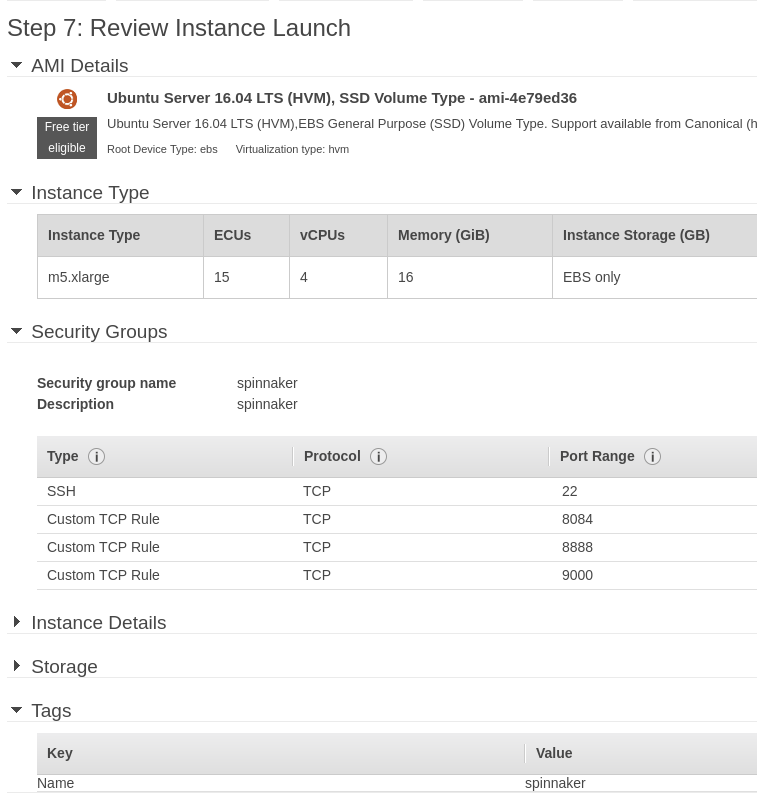
Task: Click port range 8888
Action: tap(577, 547)
